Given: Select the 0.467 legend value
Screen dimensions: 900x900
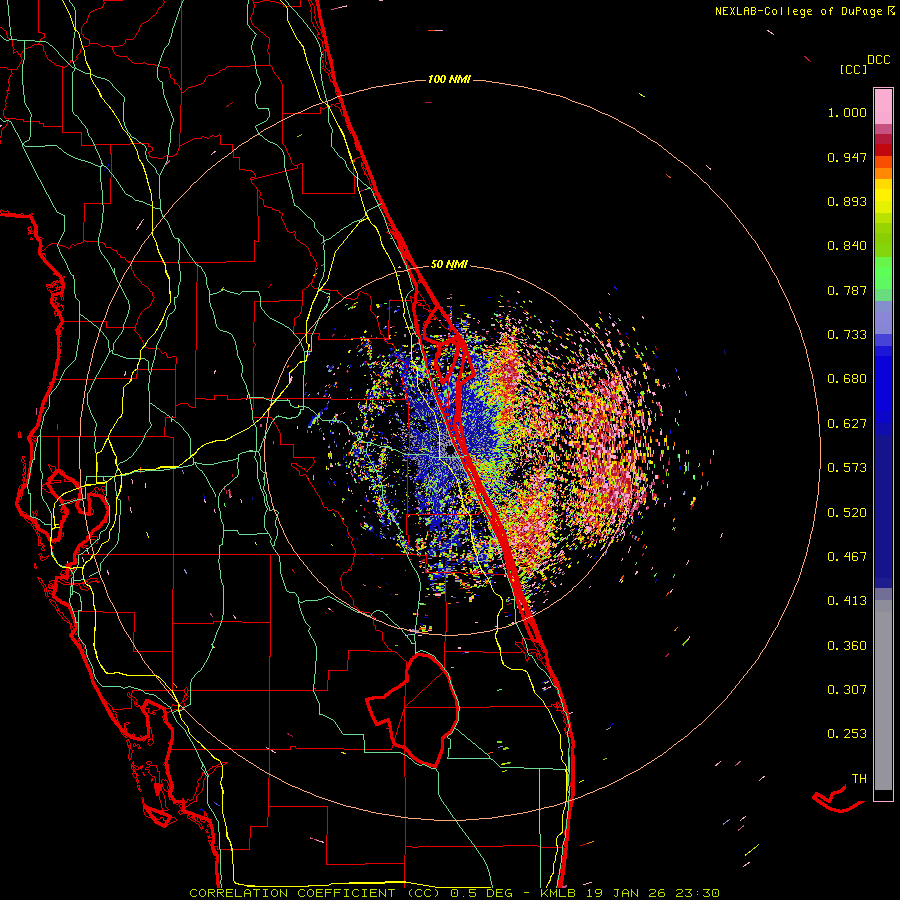Looking at the screenshot, I should pos(847,557).
